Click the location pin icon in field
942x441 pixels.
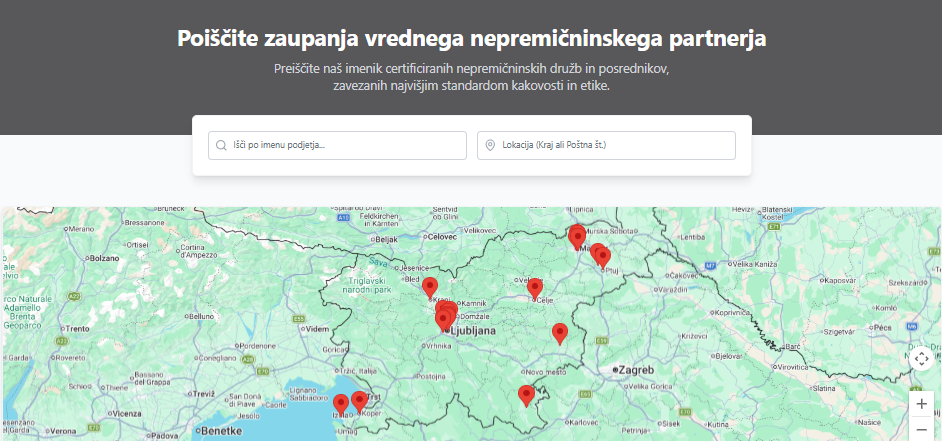tap(490, 146)
